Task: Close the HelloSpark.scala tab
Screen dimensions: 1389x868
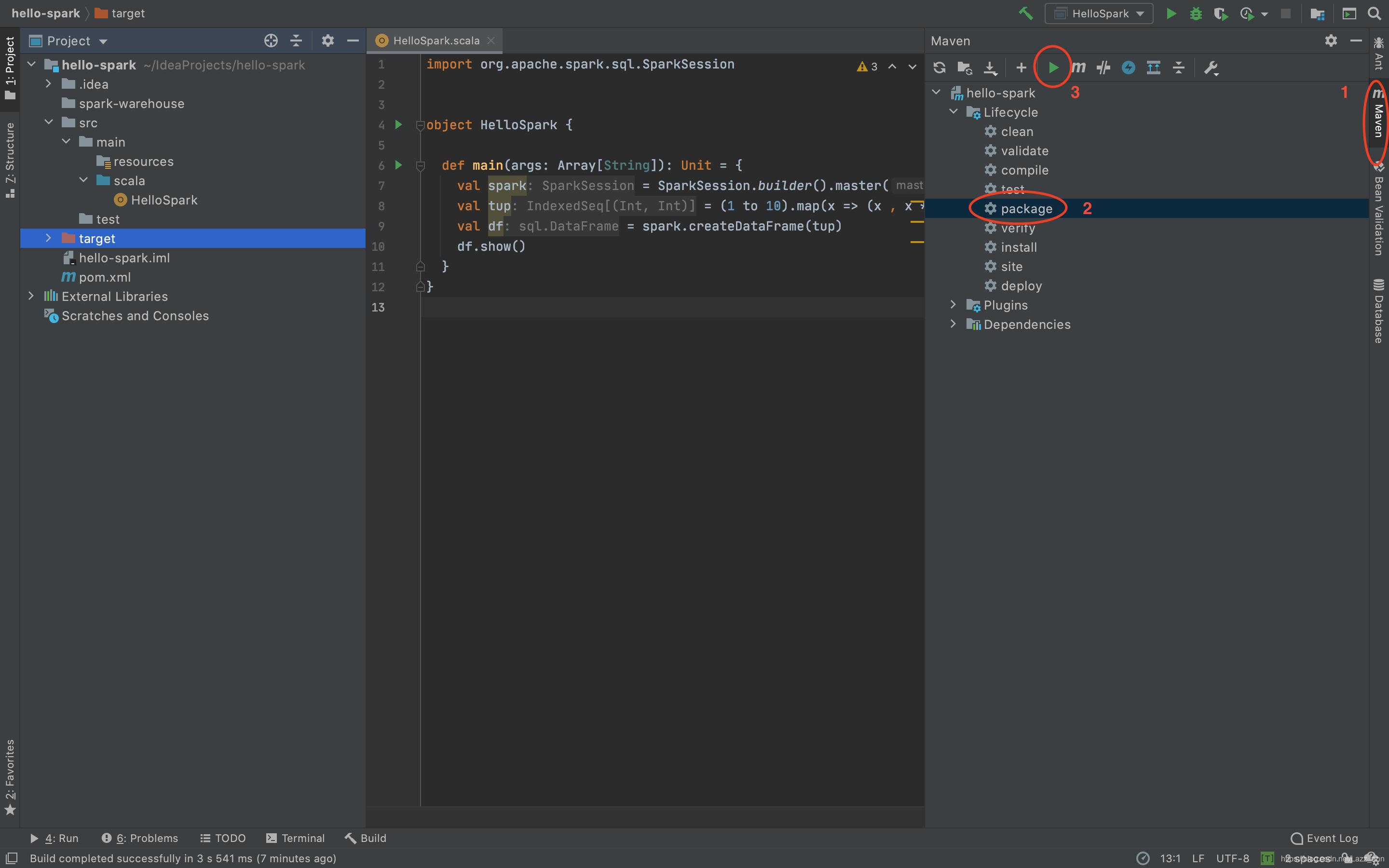Action: point(491,41)
